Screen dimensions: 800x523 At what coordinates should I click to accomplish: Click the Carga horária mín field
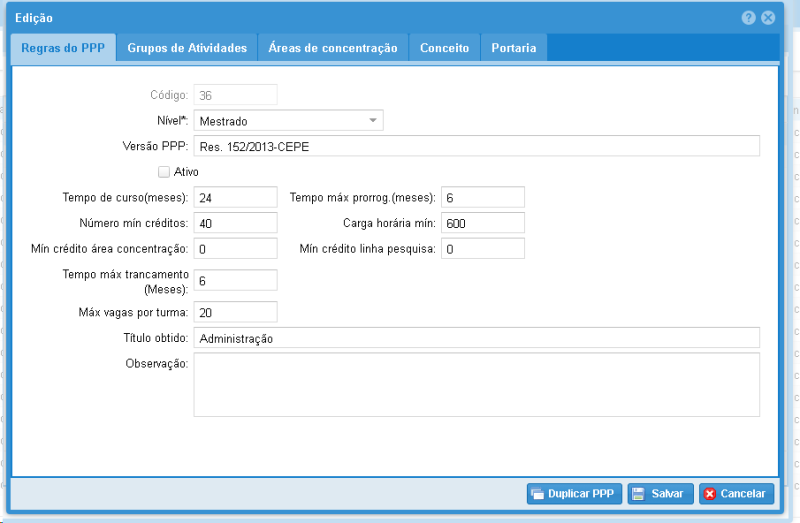pyautogui.click(x=483, y=223)
